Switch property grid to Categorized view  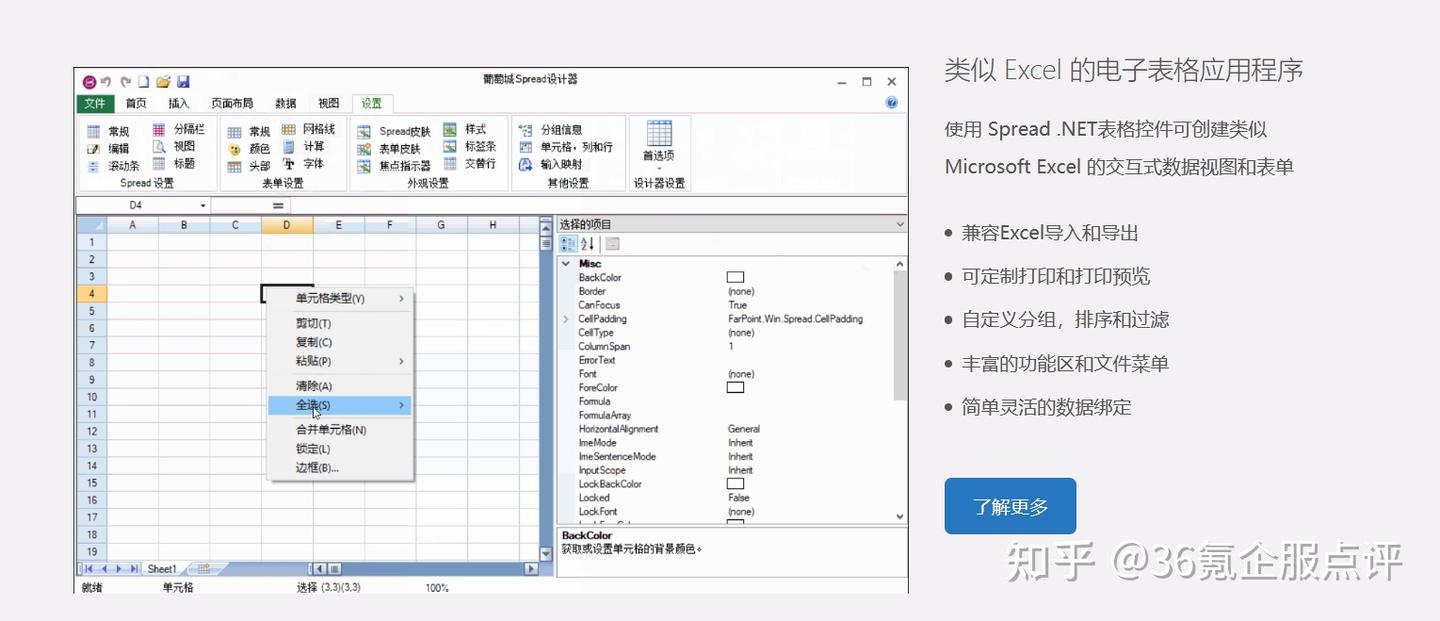pos(568,243)
